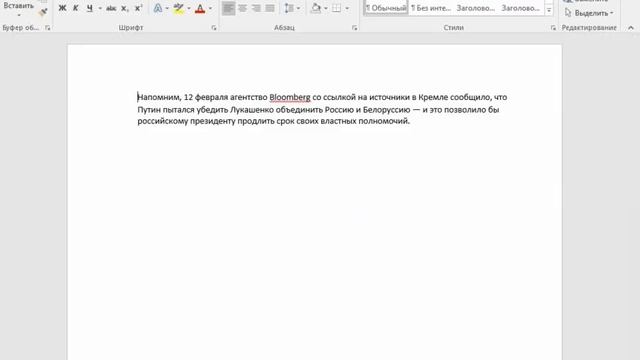
Task: Toggle subscript x₂ formatting
Action: pyautogui.click(x=125, y=8)
